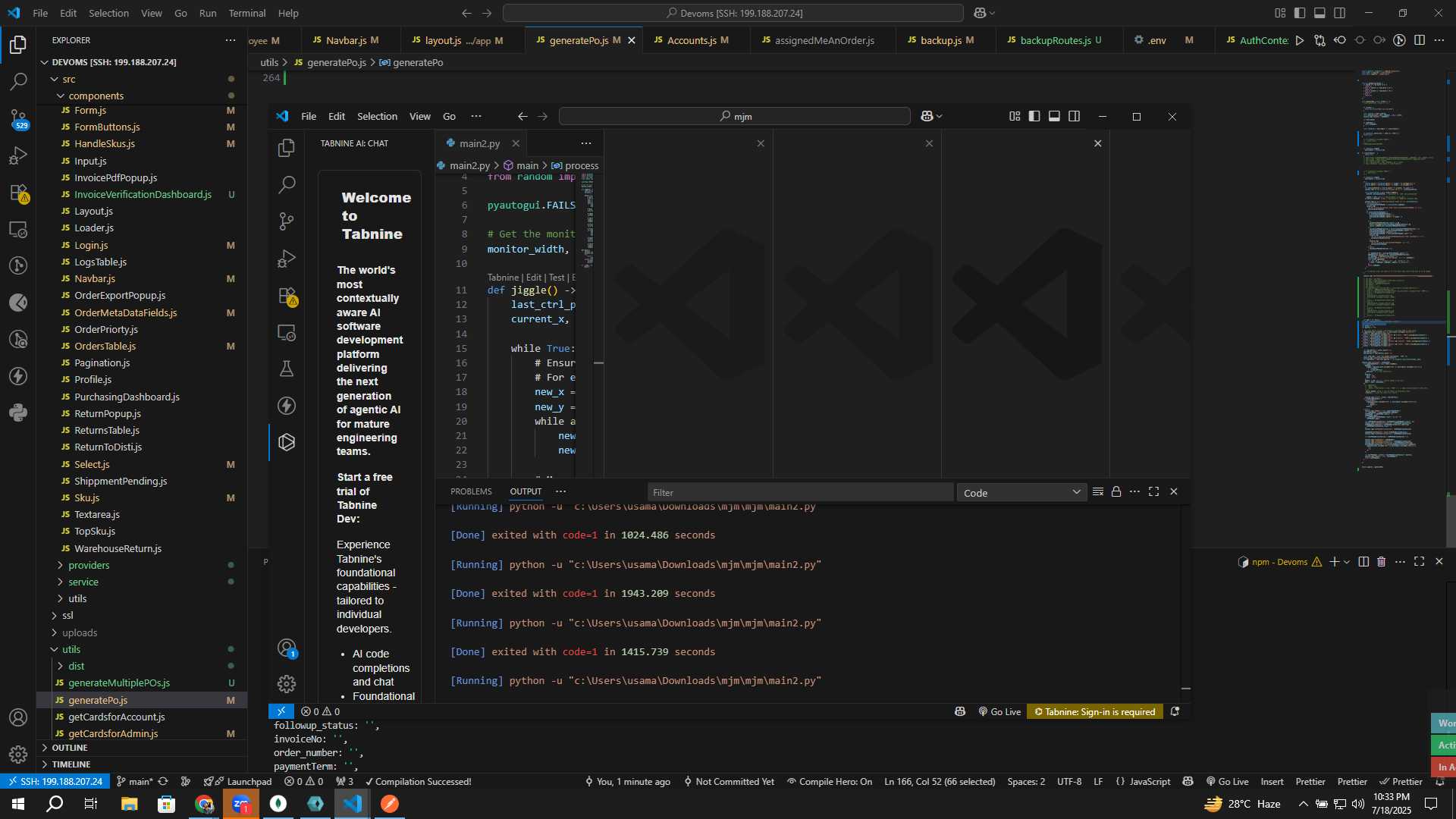Click Tabnine: Sign-in is required button
1456x819 pixels.
point(1095,712)
